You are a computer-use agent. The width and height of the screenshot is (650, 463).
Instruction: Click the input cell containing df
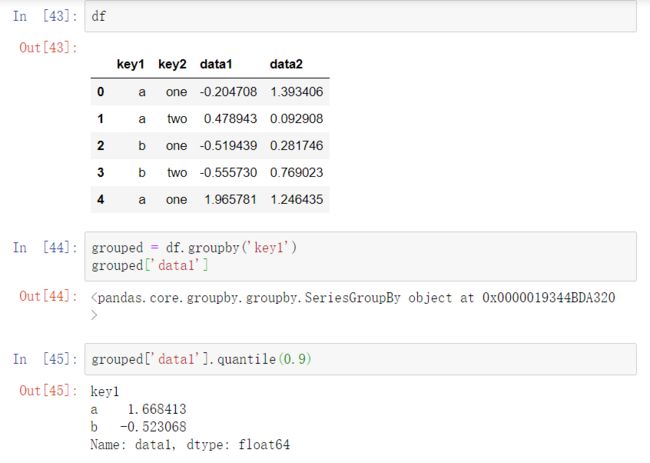[x=360, y=17]
